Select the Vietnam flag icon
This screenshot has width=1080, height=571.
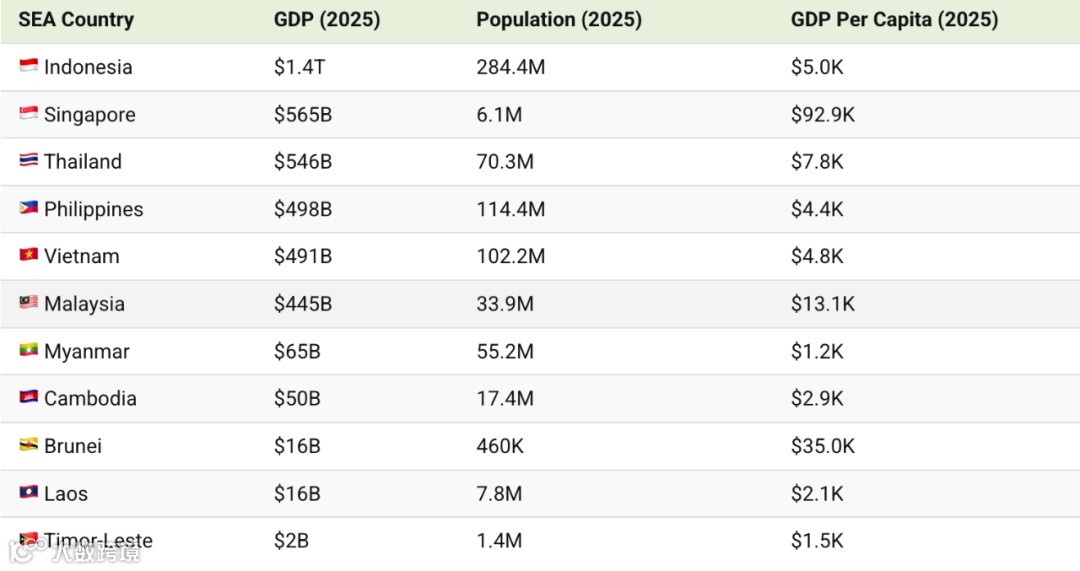point(28,256)
